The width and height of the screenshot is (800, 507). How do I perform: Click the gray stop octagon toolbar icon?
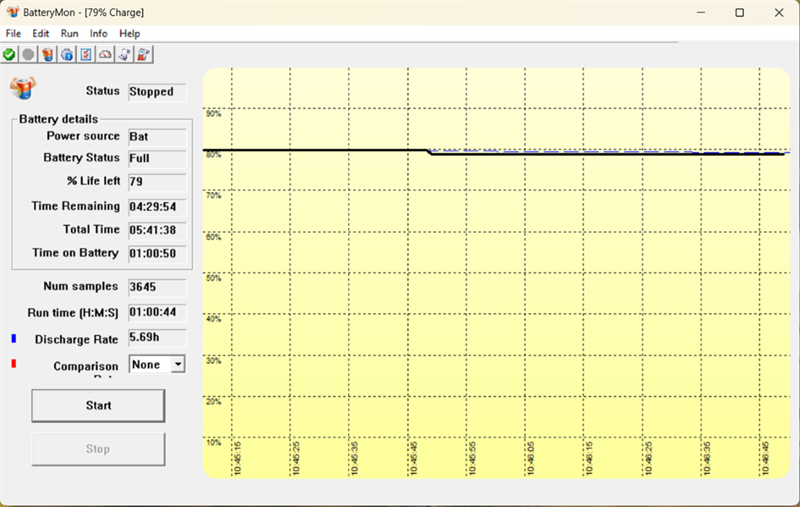pos(28,54)
